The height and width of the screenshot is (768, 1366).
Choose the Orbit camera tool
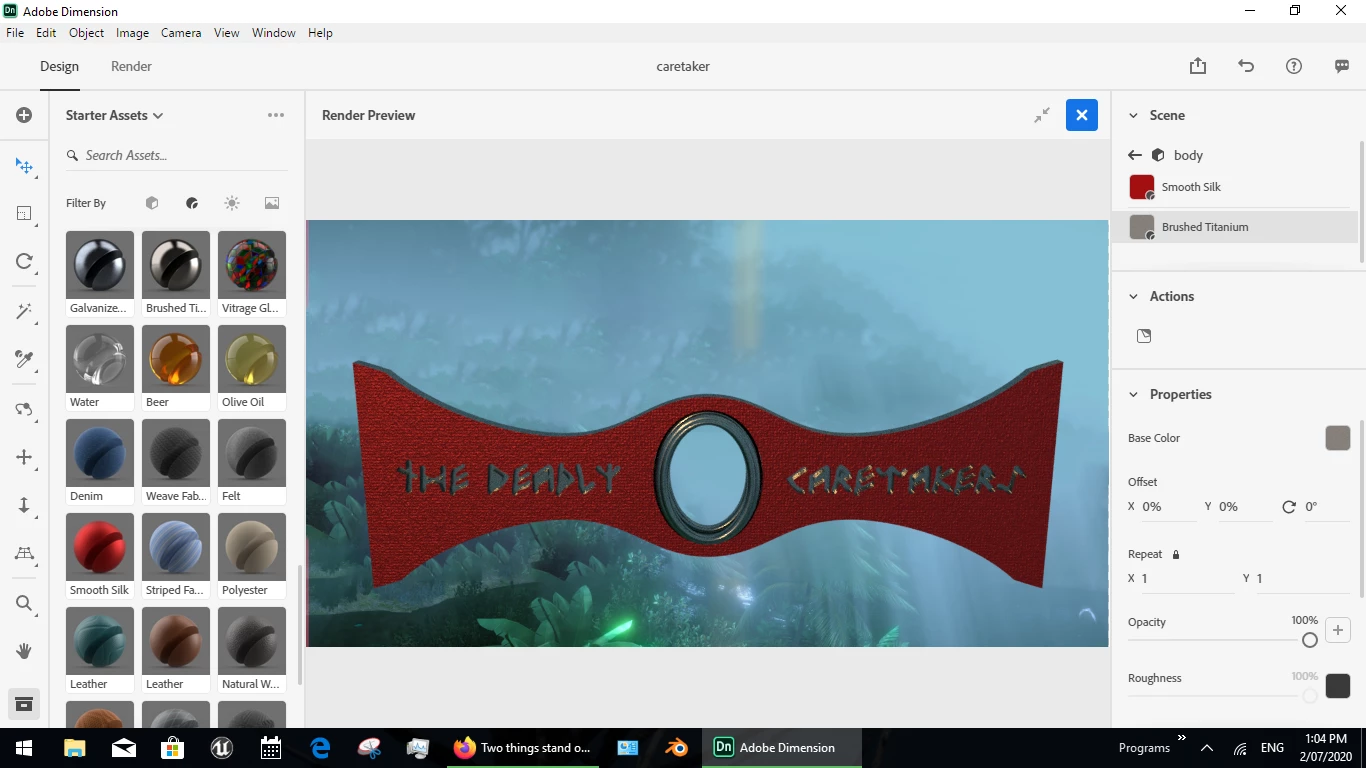24,409
